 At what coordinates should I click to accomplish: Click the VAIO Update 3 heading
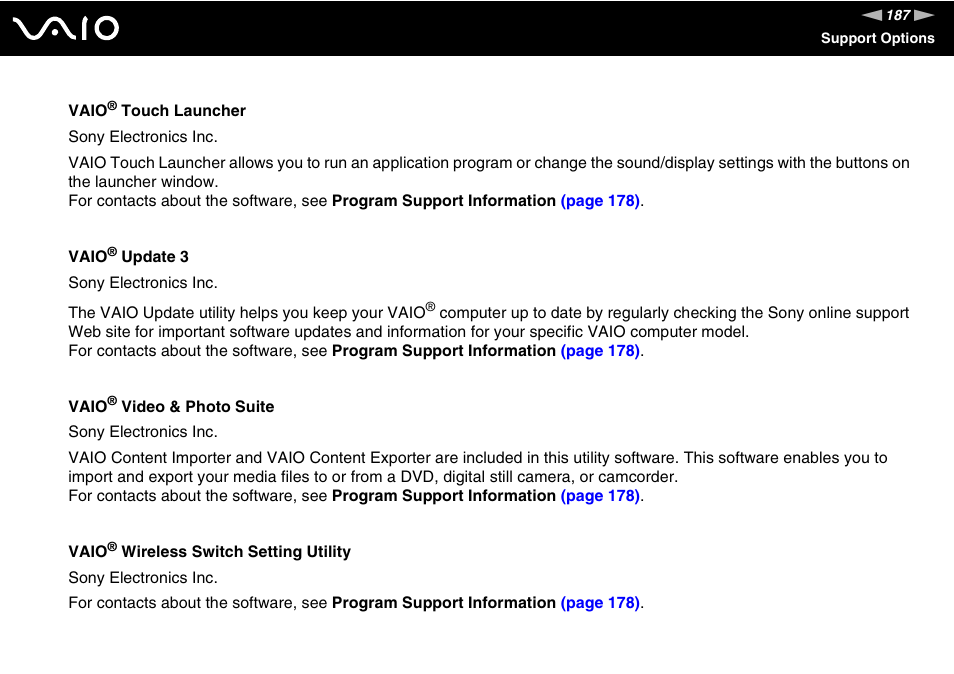click(x=128, y=256)
